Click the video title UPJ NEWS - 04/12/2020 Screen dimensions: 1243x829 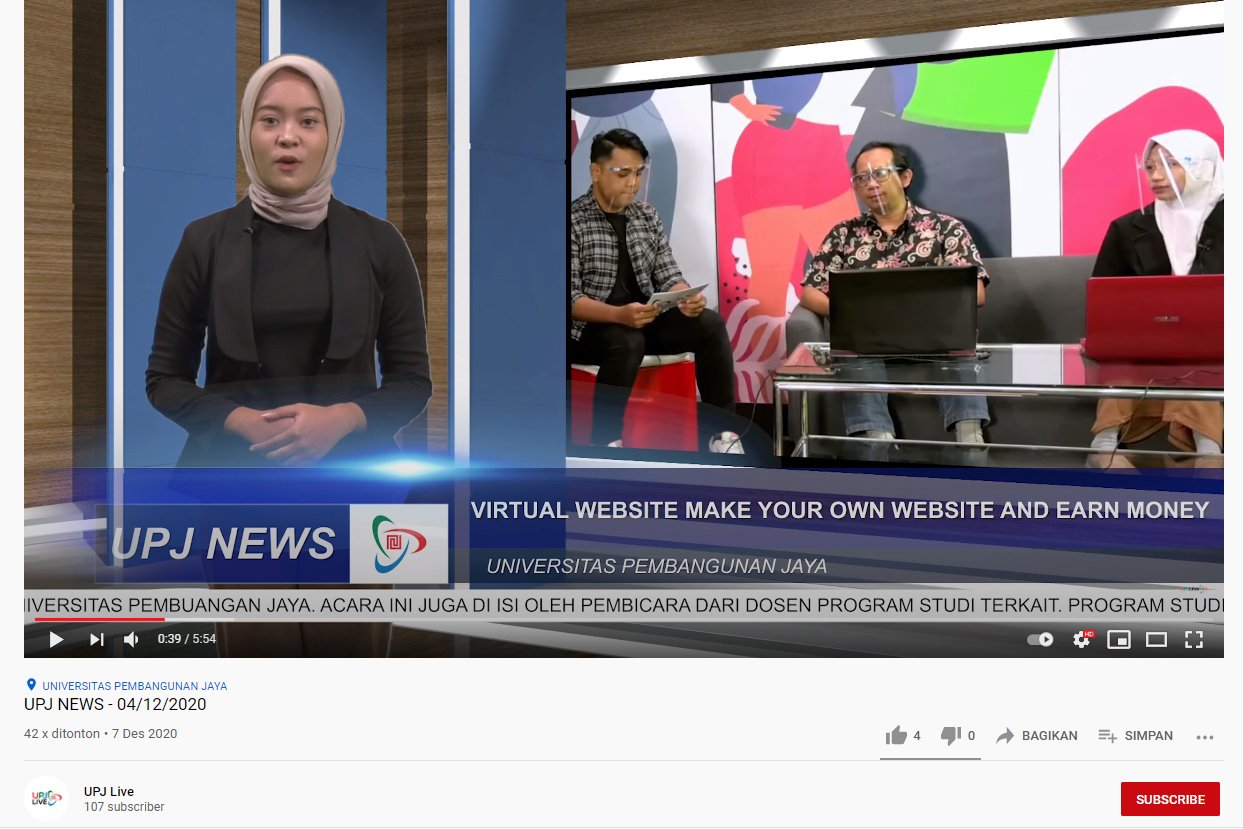pyautogui.click(x=115, y=704)
